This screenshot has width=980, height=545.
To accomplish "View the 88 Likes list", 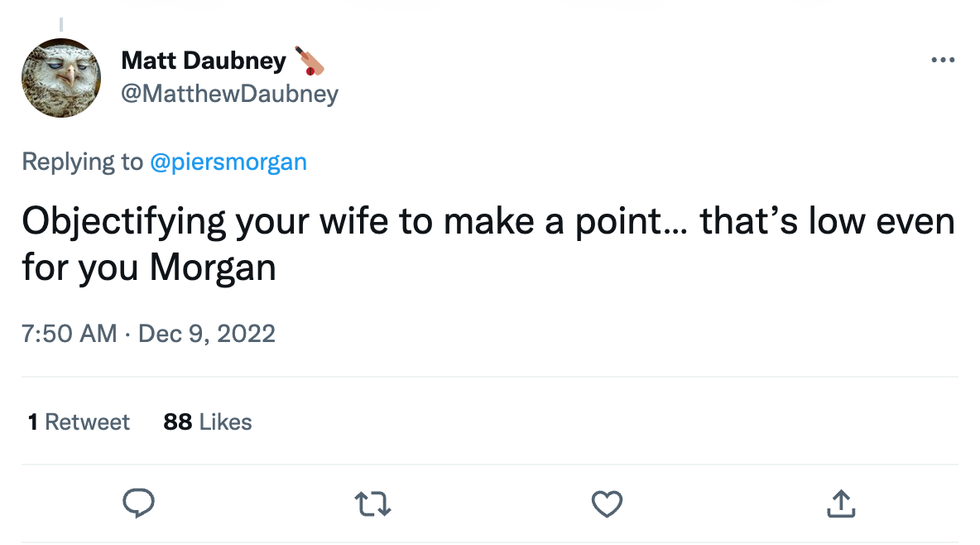I will pos(207,422).
